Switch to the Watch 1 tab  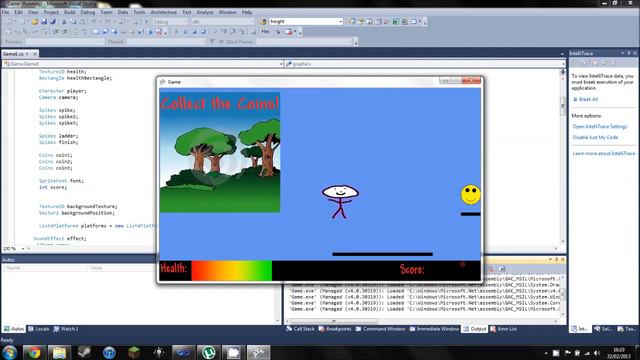66,329
